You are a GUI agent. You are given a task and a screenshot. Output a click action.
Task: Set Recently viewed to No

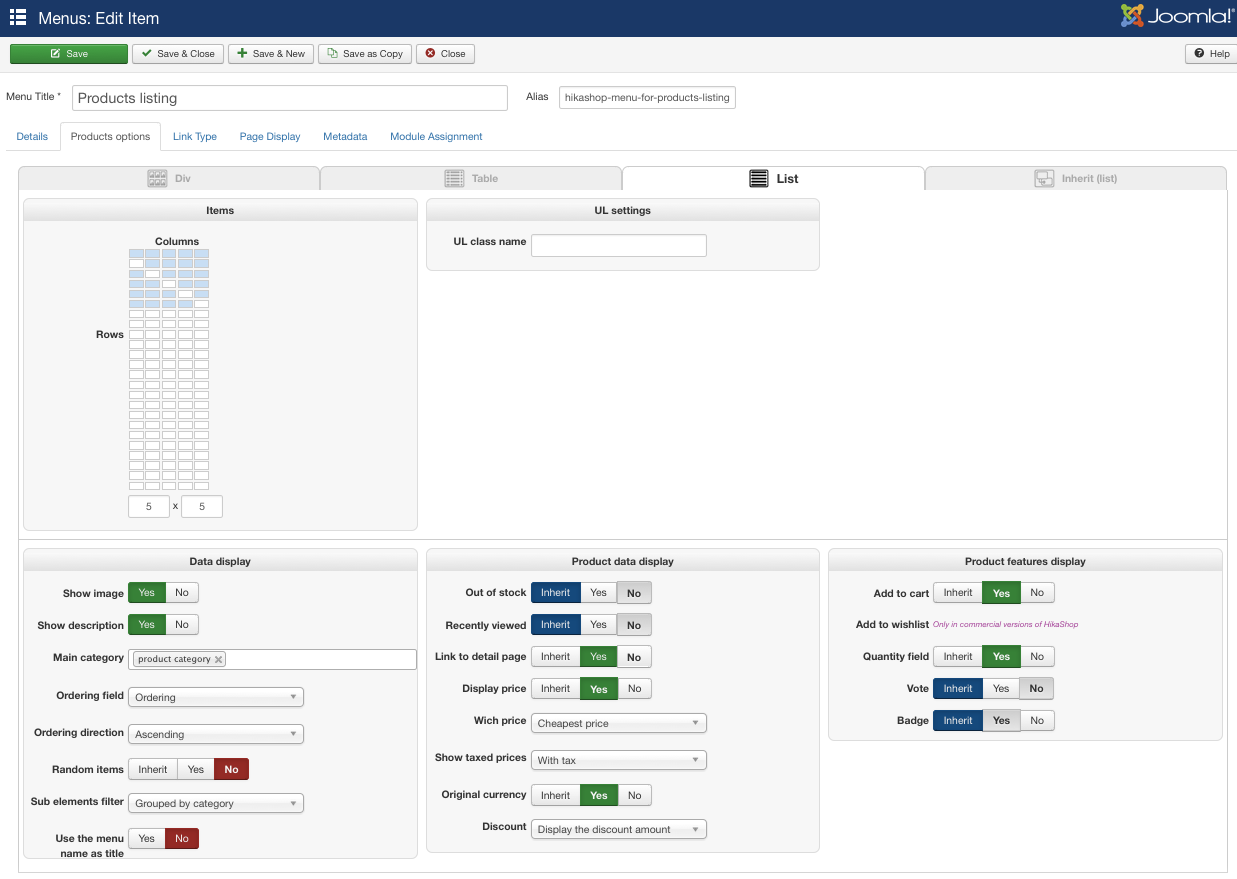634,625
